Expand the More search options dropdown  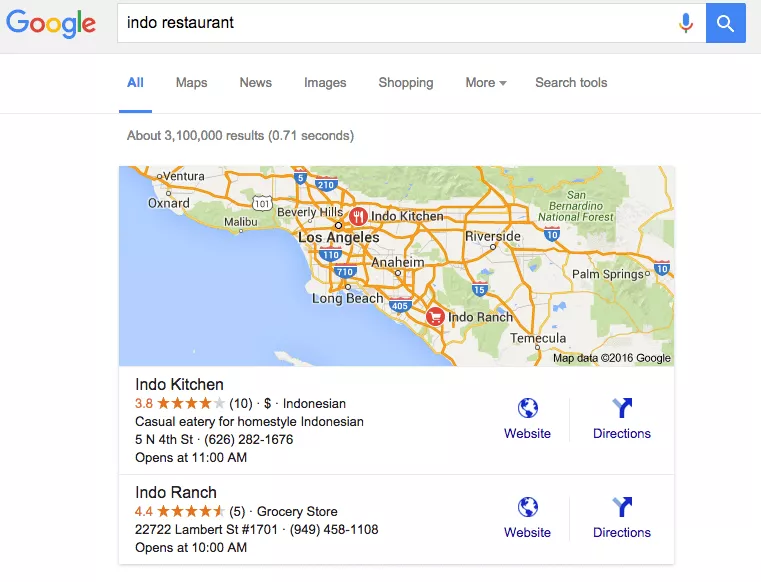[486, 83]
